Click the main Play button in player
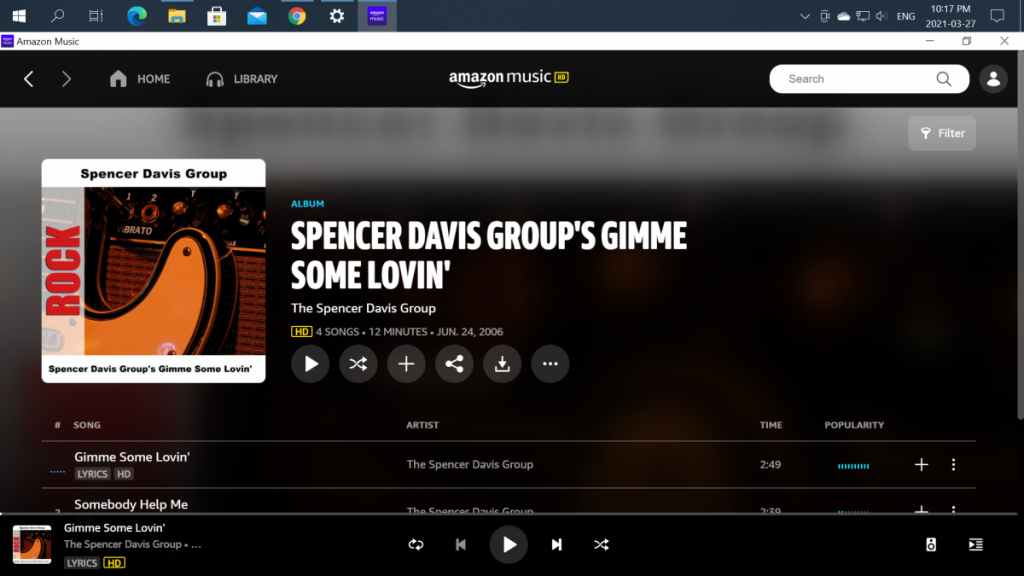Viewport: 1024px width, 576px height. tap(509, 545)
